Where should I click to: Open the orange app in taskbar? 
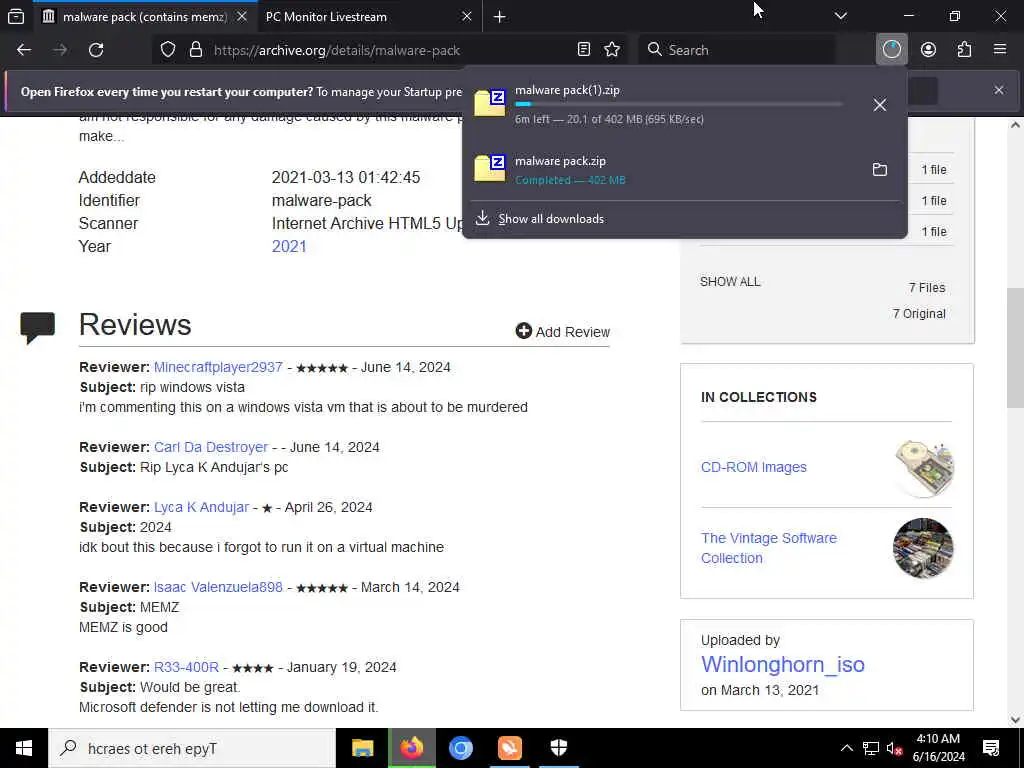(509, 748)
